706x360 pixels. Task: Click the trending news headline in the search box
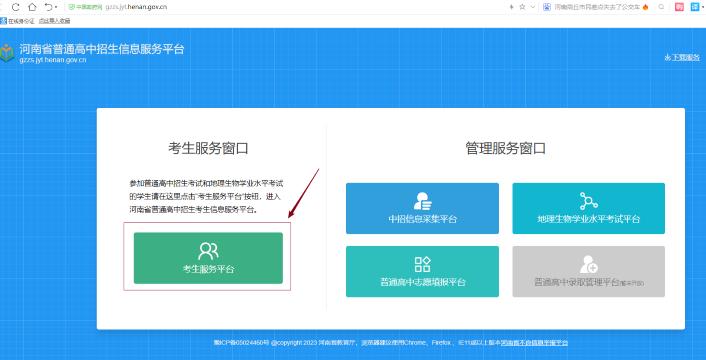(x=597, y=7)
